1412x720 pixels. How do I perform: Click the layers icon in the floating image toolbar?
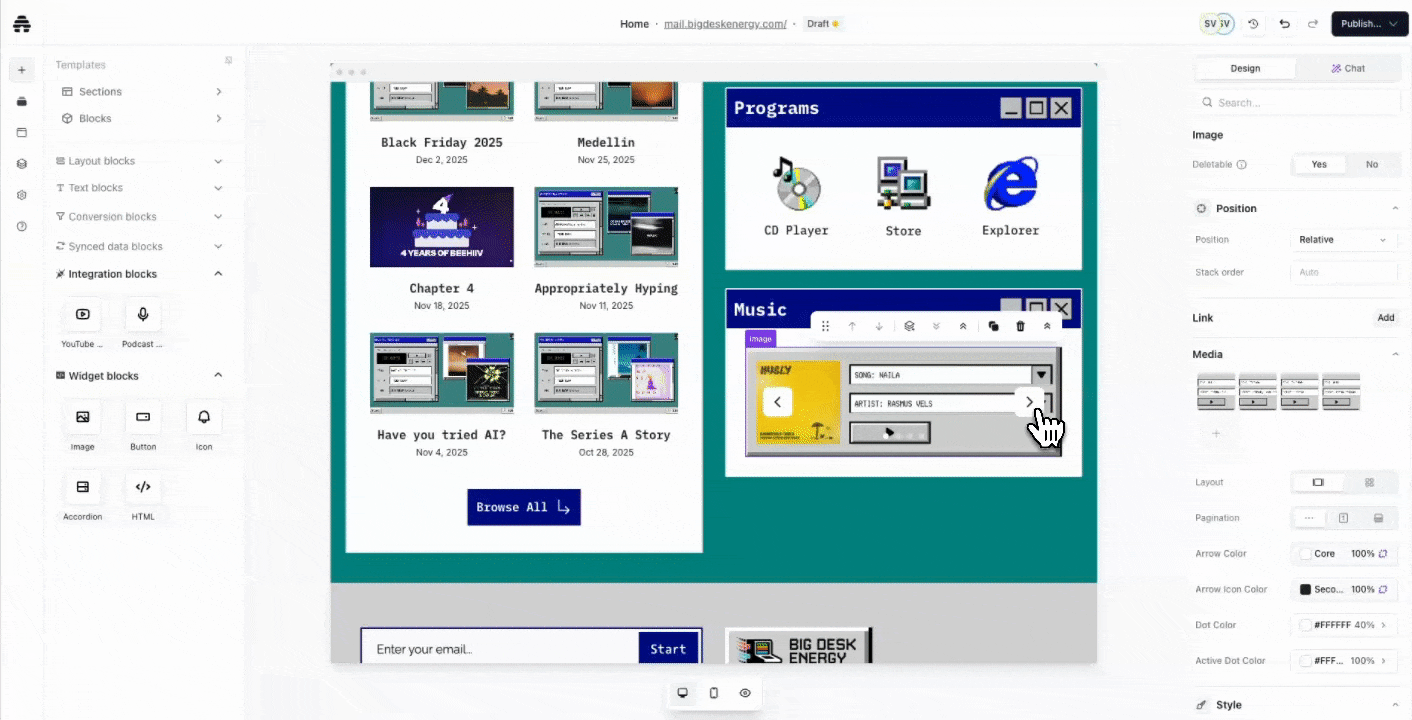click(909, 326)
